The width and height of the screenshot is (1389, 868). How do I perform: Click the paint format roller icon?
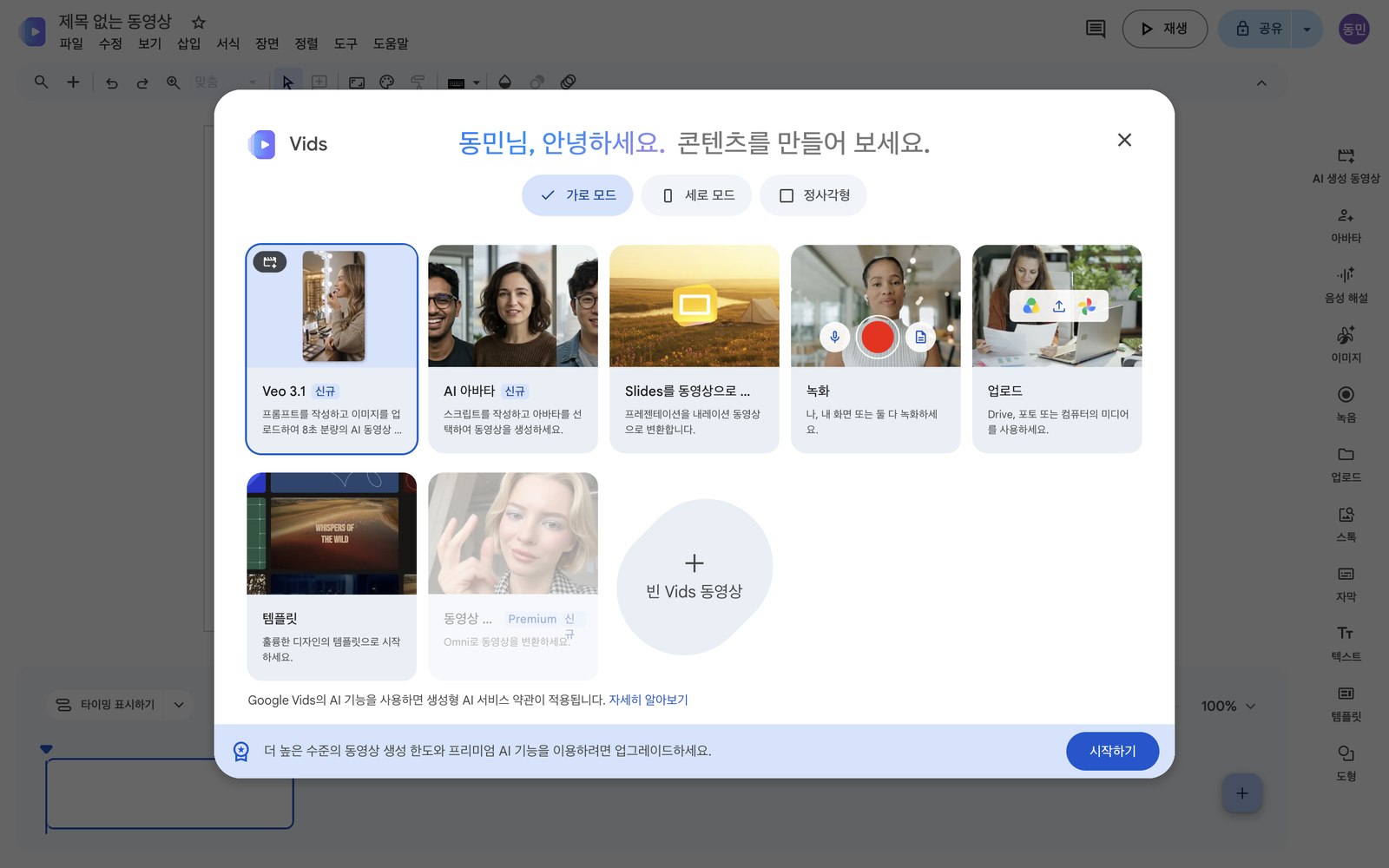pyautogui.click(x=418, y=82)
